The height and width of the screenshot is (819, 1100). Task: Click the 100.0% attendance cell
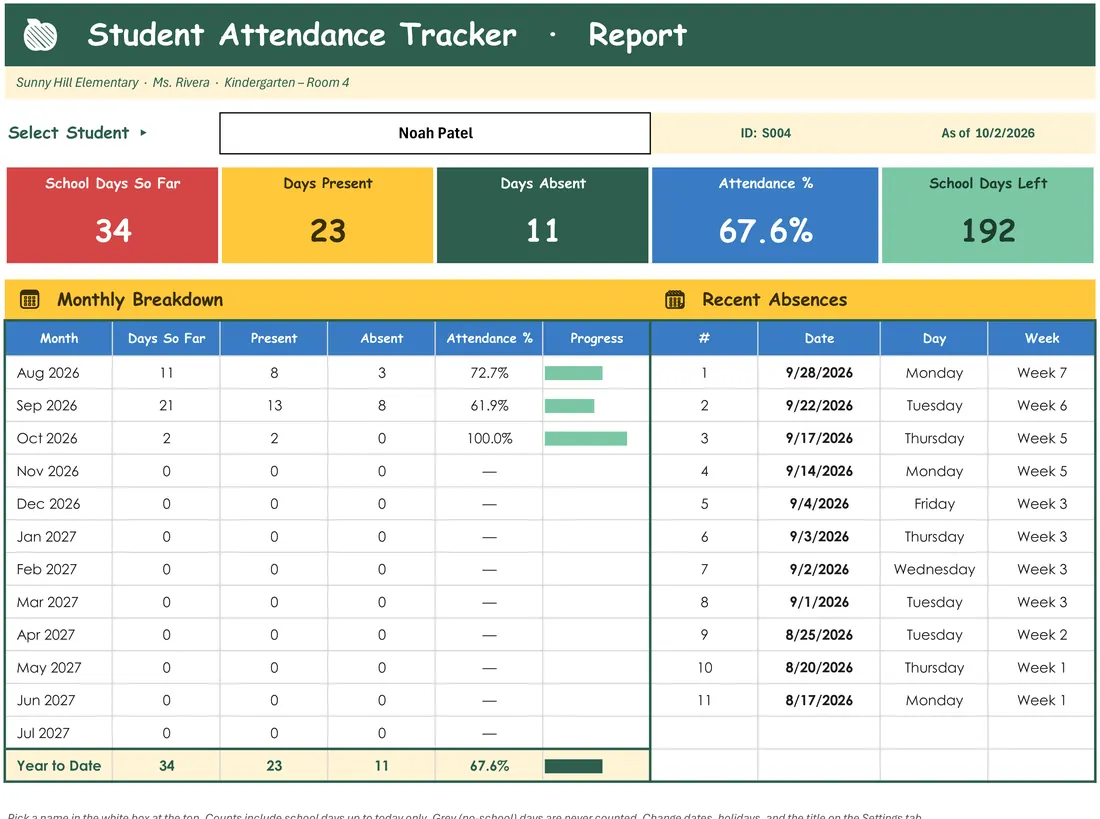click(489, 439)
